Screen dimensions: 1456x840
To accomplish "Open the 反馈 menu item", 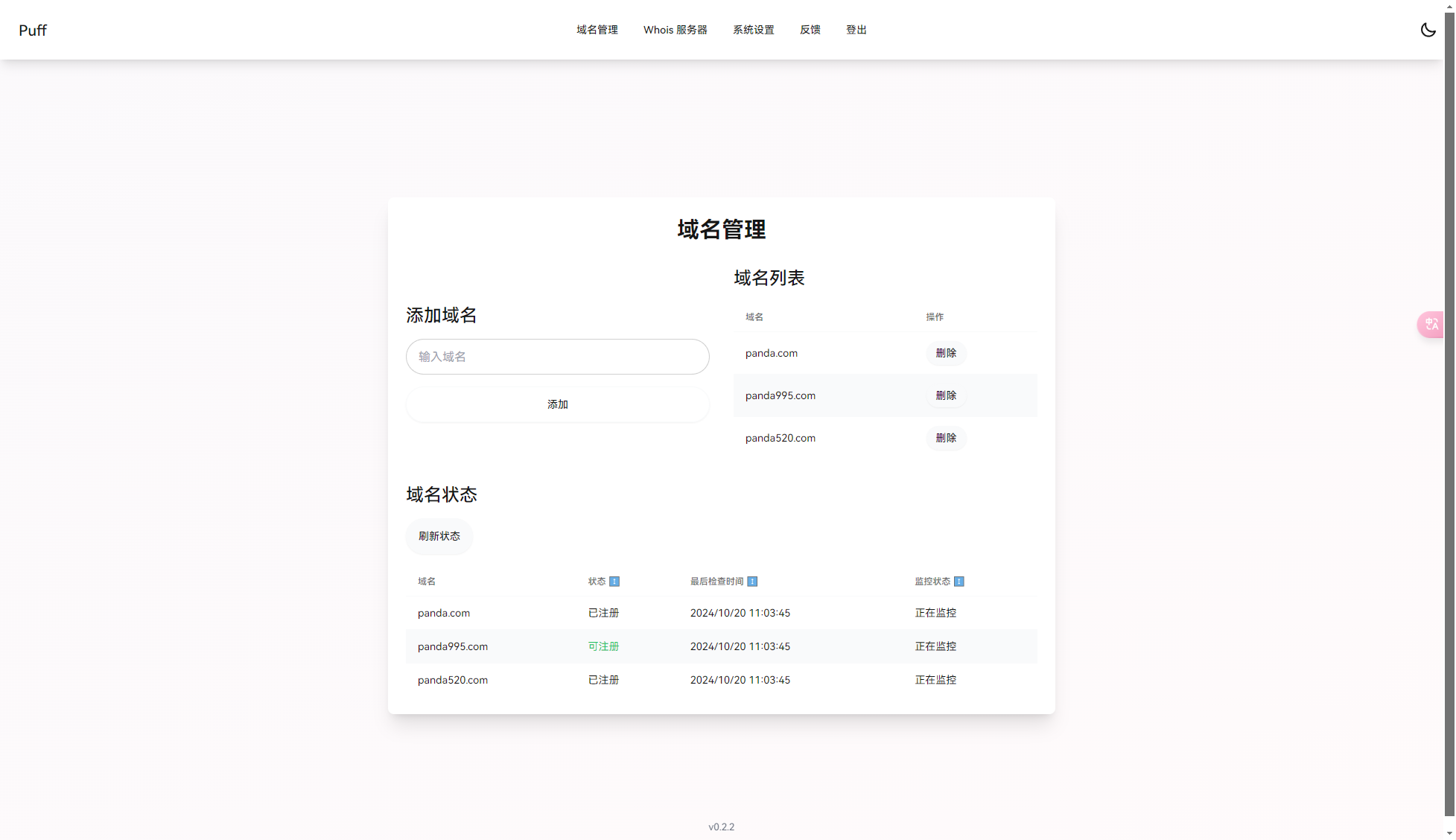I will coord(810,30).
